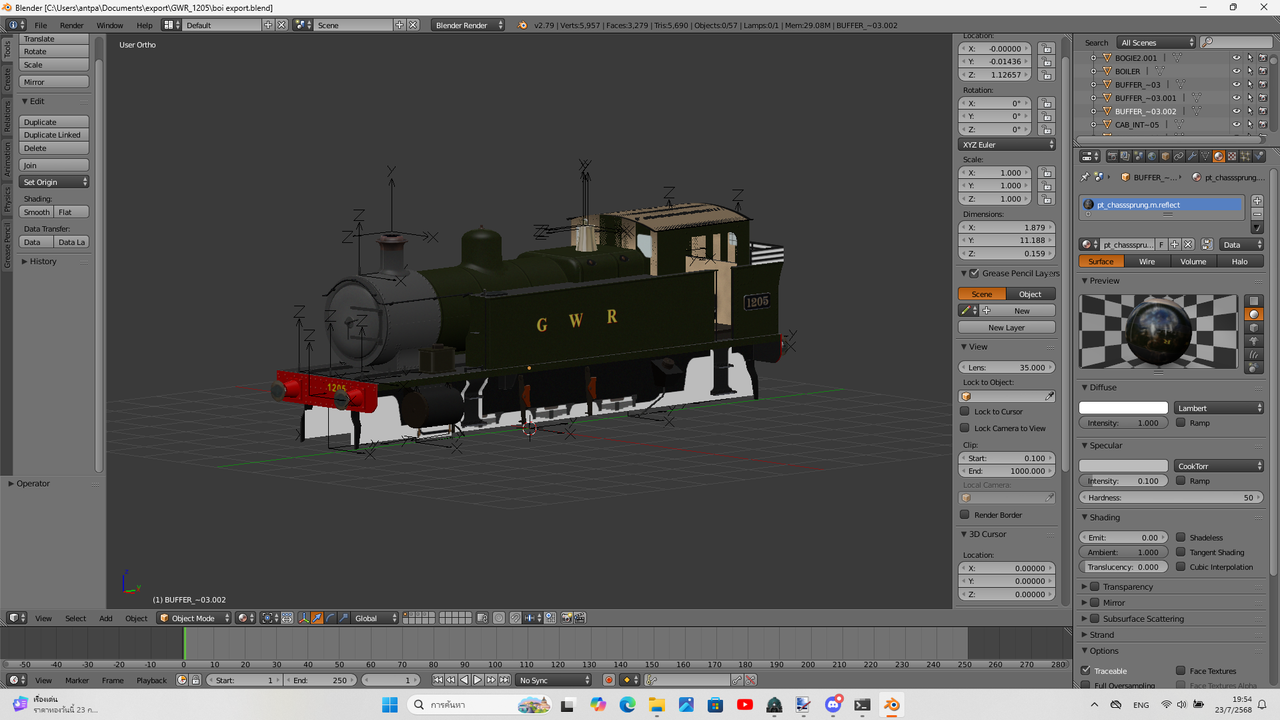Image resolution: width=1280 pixels, height=720 pixels.
Task: Switch material type to Wire tab
Action: click(x=1147, y=261)
